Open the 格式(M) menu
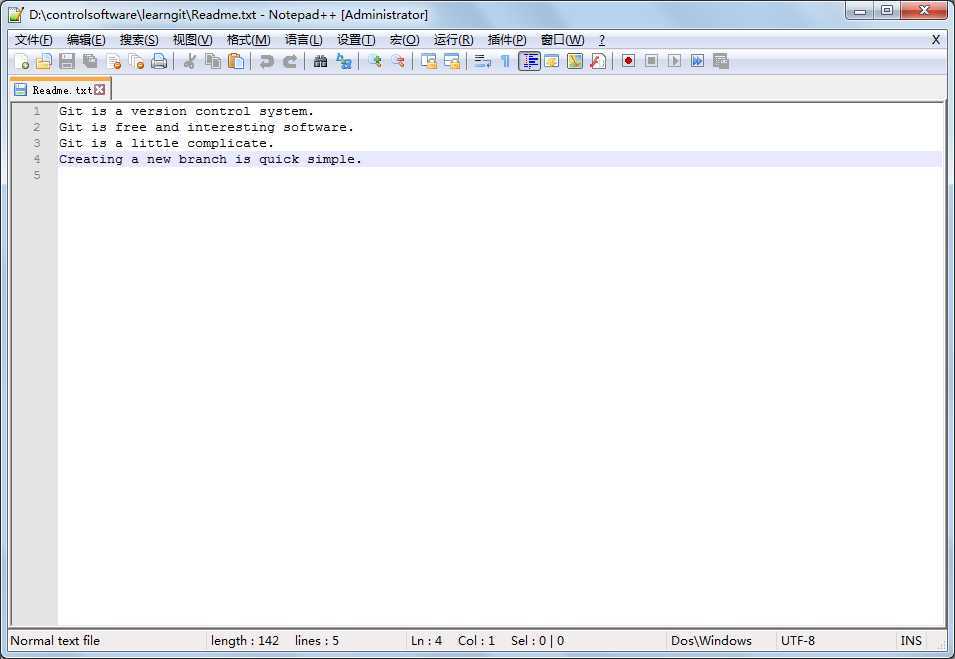 coord(248,40)
